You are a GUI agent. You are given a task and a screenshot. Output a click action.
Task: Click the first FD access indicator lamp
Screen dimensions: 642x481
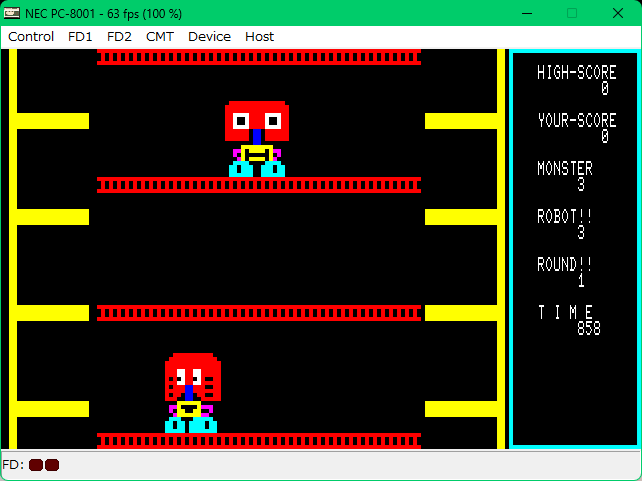(36, 465)
